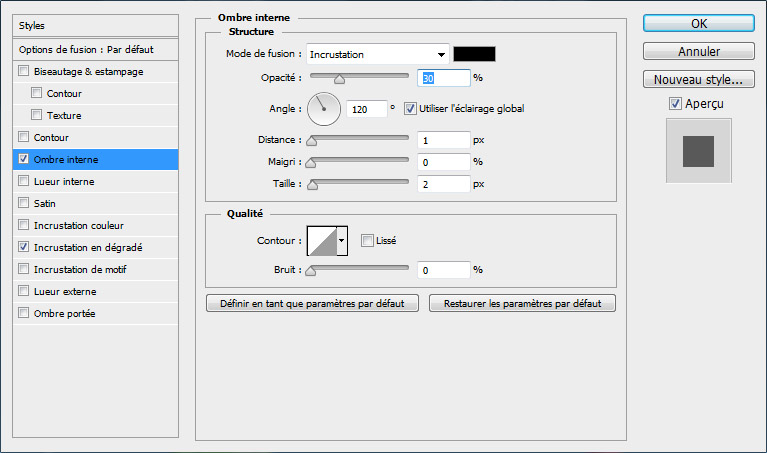
Task: Open the Contour curve picker arrow
Action: [342, 241]
